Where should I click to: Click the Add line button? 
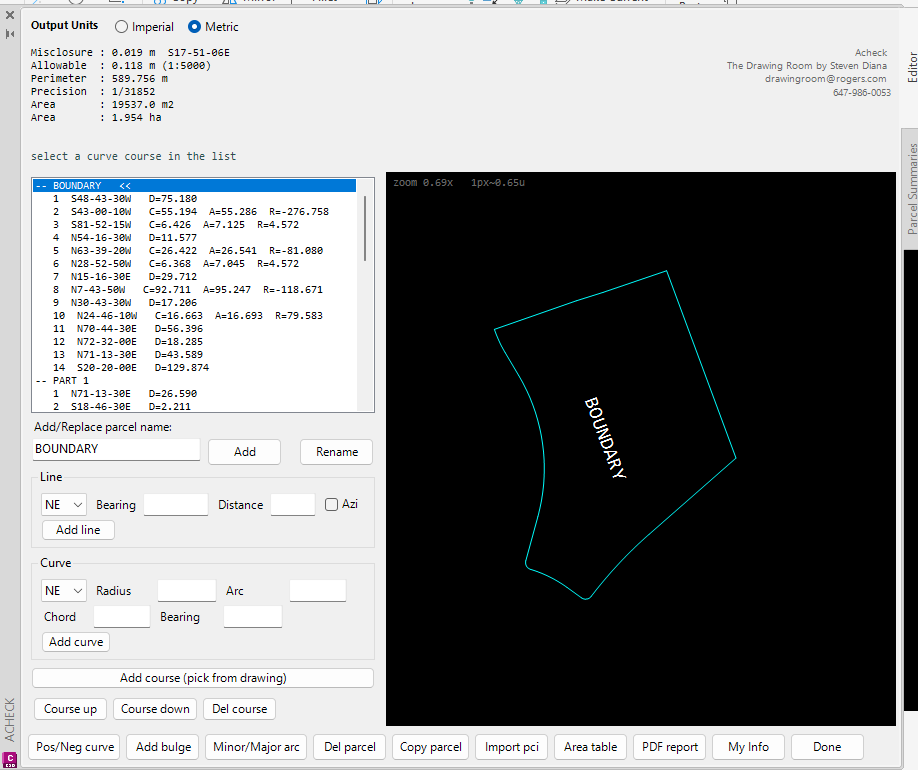78,530
